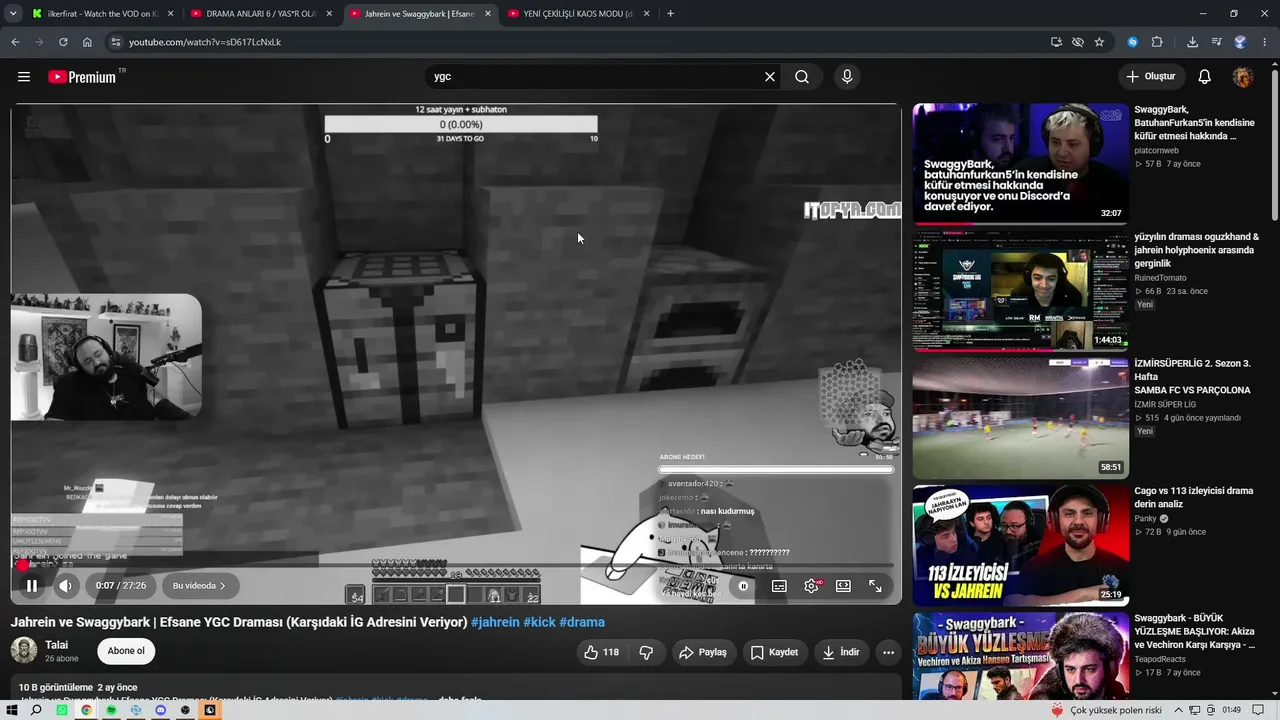Bookmark this page with the star
1280x720 pixels.
click(x=1099, y=42)
